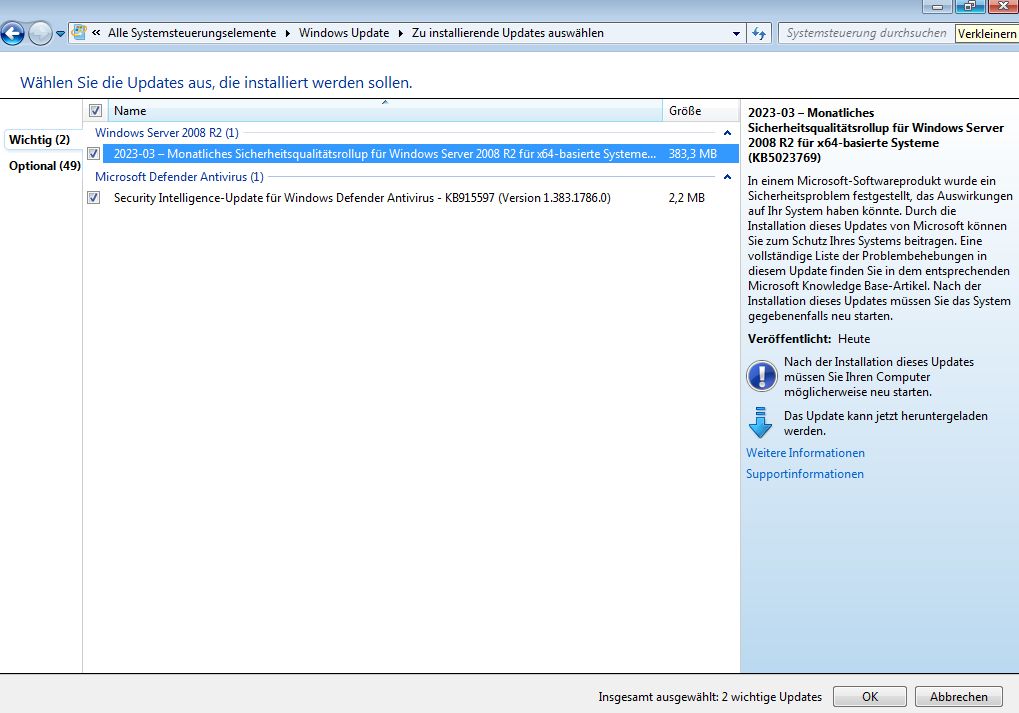The height and width of the screenshot is (713, 1019).
Task: Click the Microsoft Defender Antivirus (1) group label
Action: 179,177
